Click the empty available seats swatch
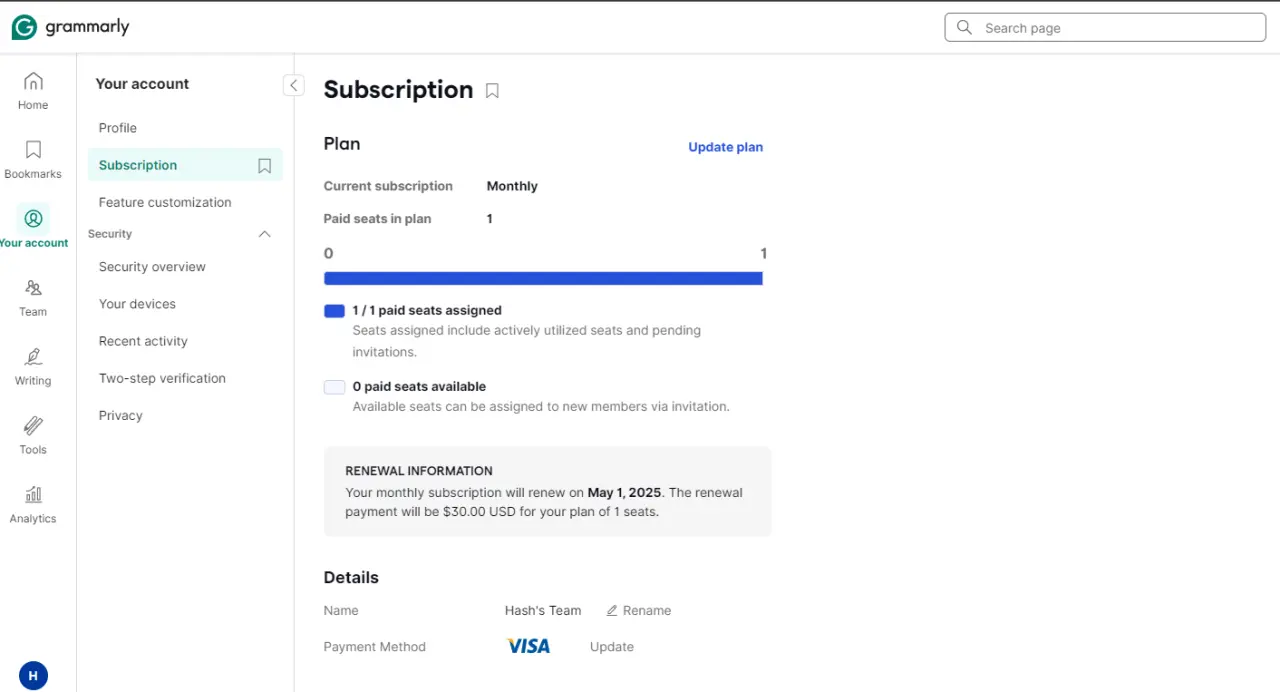 334,387
